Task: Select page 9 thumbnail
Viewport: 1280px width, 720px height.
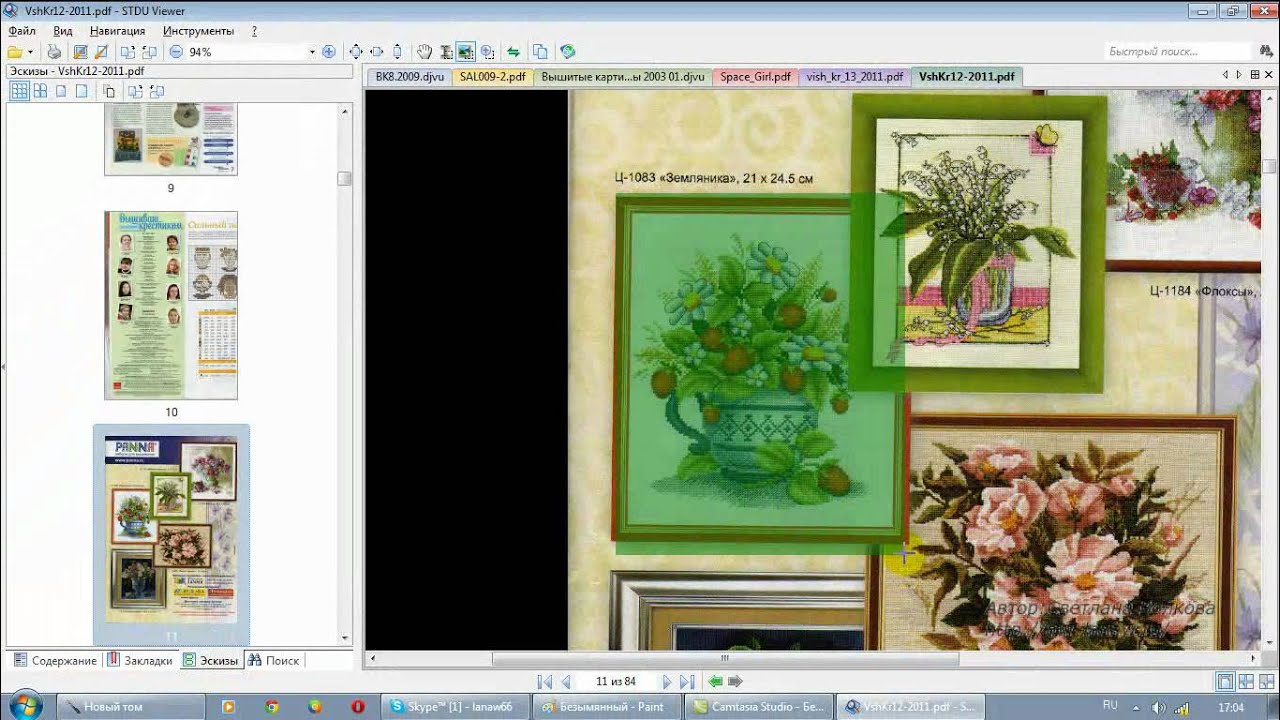Action: click(x=171, y=139)
